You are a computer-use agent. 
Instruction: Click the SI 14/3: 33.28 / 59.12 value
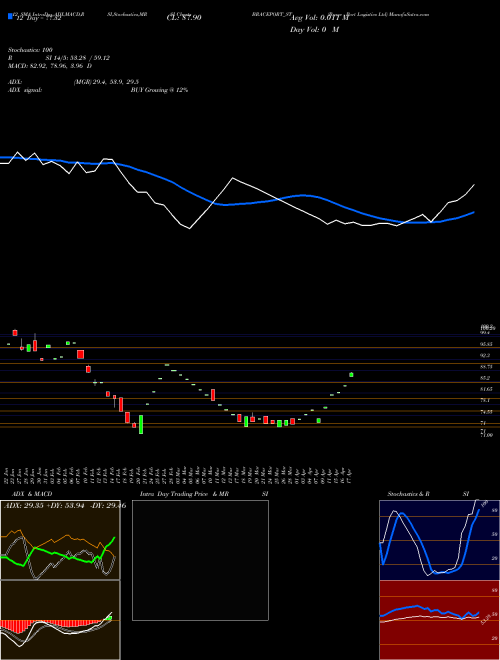(78, 58)
